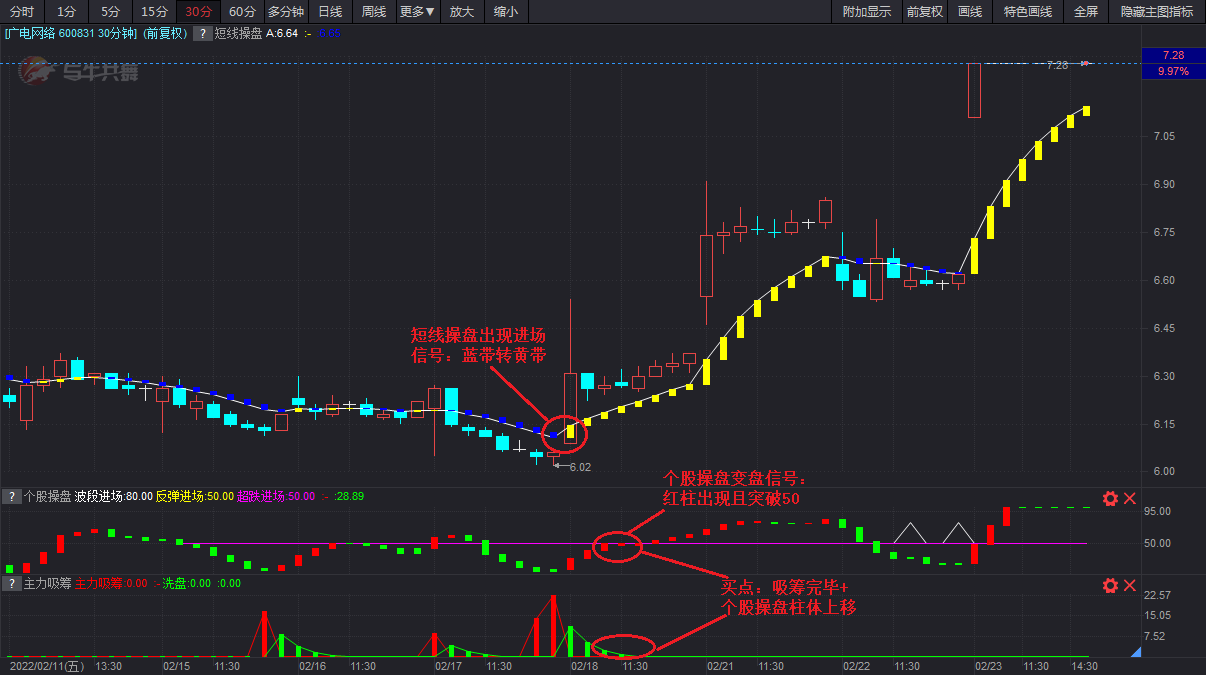Click the 波段进场:80.00 value
1206x675 pixels.
coord(113,497)
